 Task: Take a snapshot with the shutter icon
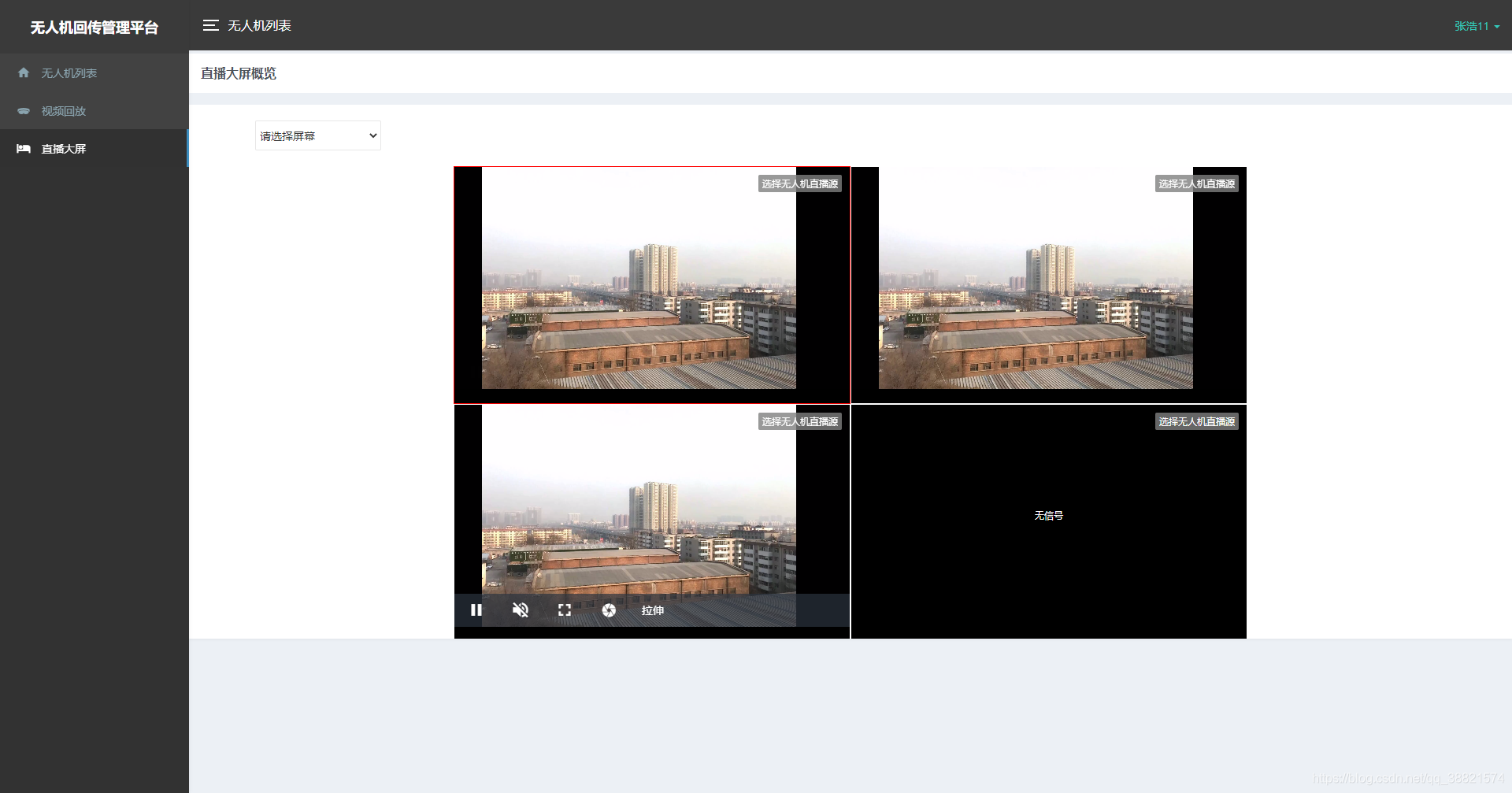(609, 610)
